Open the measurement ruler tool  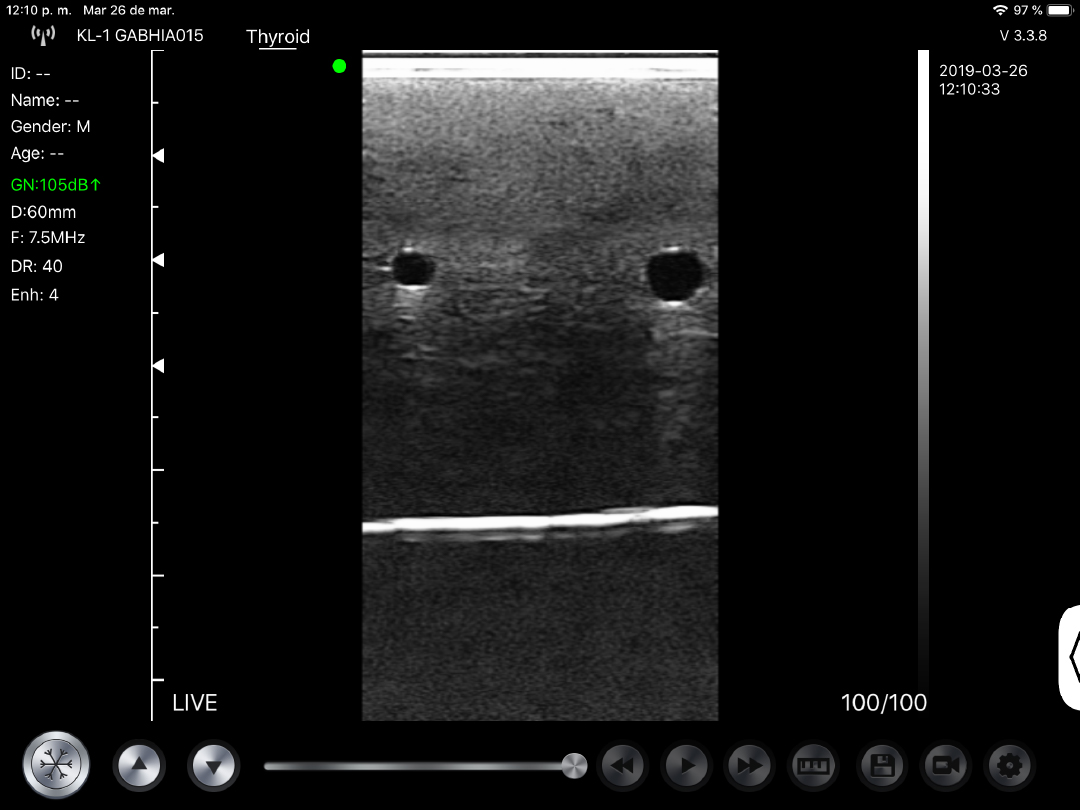tap(813, 767)
